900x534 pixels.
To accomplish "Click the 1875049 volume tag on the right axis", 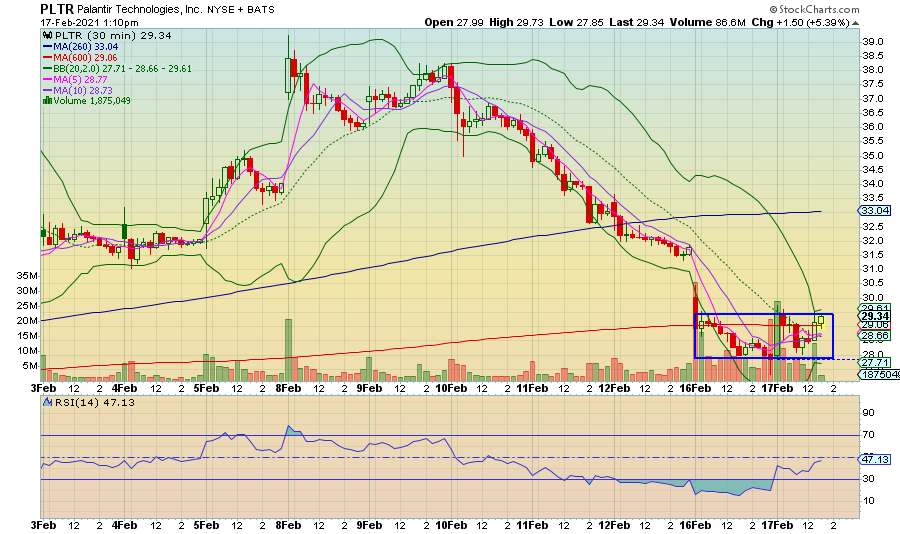I will [x=879, y=374].
